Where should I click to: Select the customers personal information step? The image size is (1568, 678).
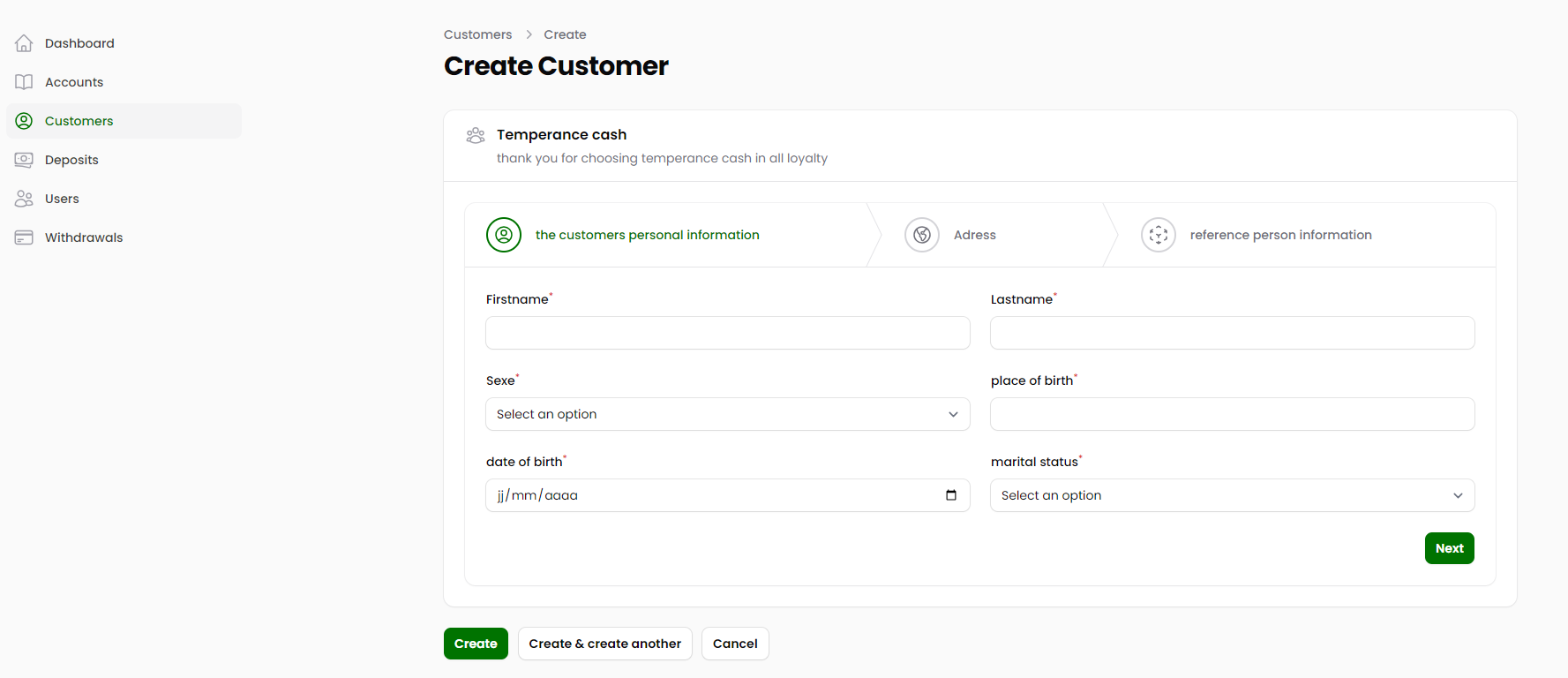pyautogui.click(x=647, y=235)
